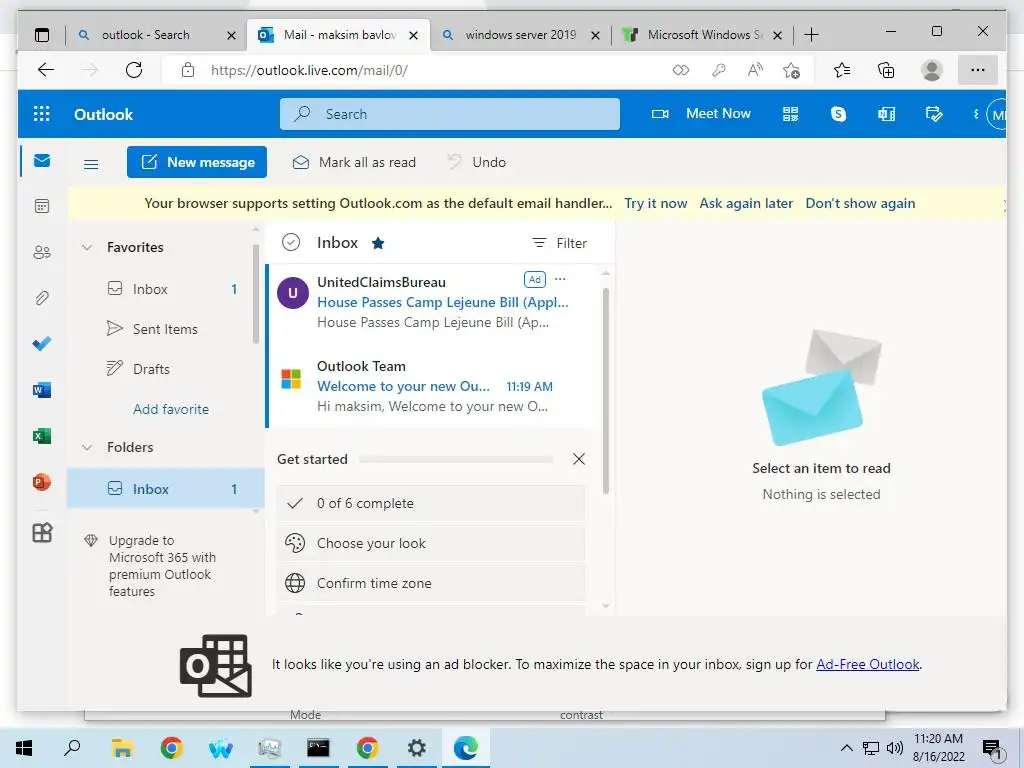Click the Get started progress bar
1024x768 pixels.
point(456,460)
